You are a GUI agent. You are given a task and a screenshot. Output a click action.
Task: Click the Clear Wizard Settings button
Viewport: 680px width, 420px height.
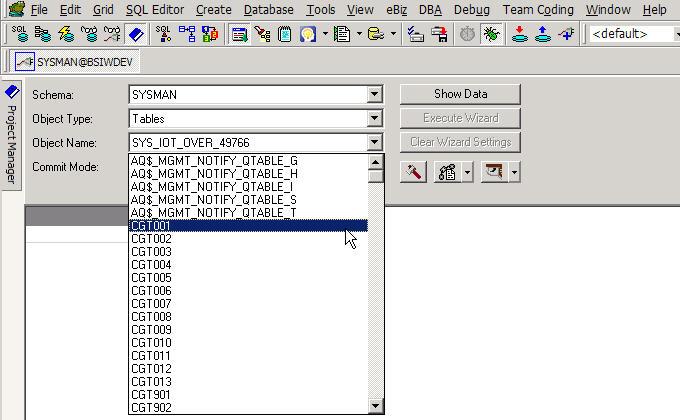(x=460, y=142)
